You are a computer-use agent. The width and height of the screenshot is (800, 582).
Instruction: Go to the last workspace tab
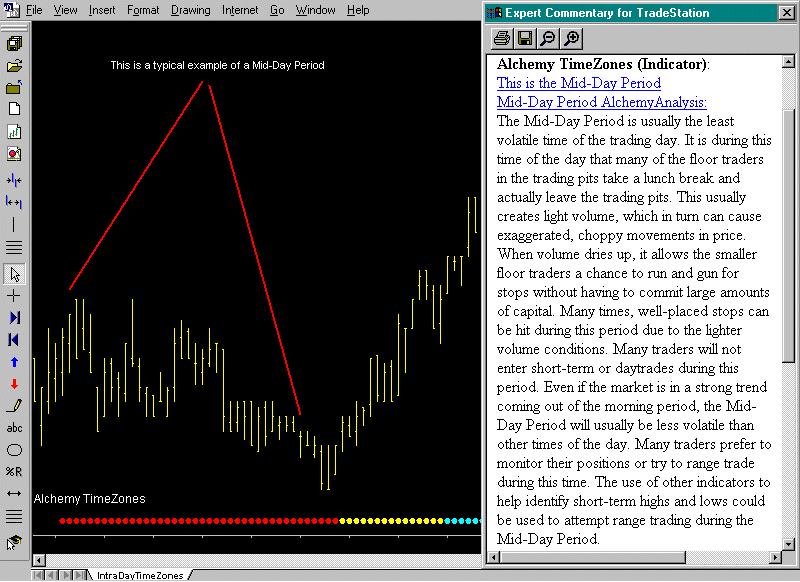click(80, 575)
